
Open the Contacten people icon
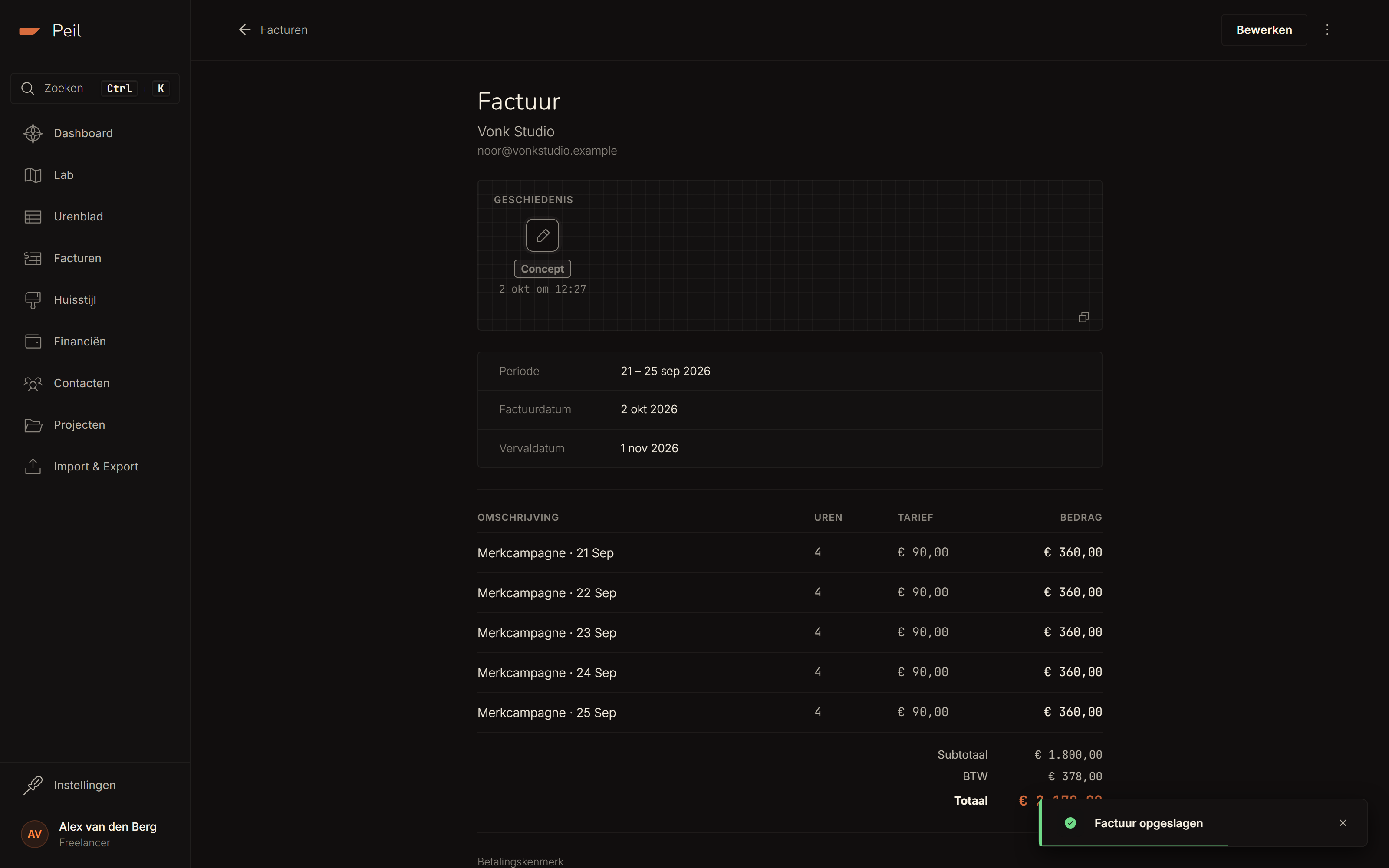click(x=33, y=384)
